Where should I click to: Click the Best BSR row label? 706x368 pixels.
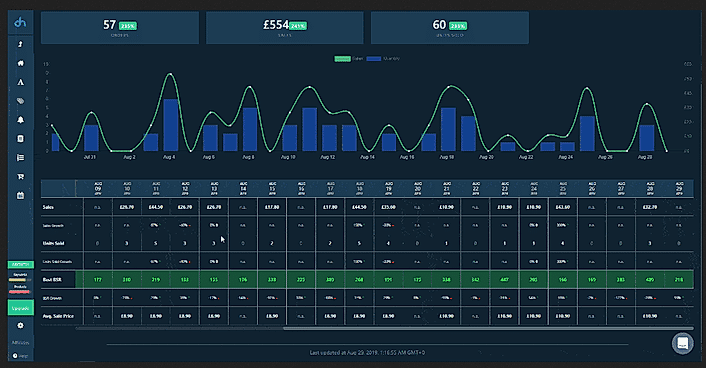[x=52, y=280]
